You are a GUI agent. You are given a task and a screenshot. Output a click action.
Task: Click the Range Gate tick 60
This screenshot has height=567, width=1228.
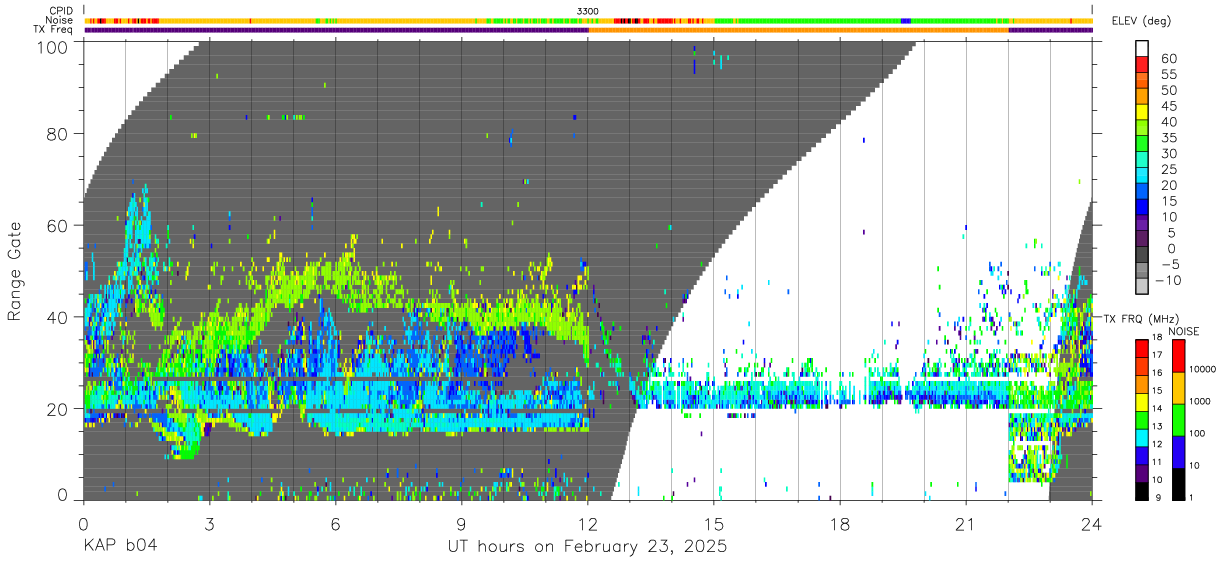pyautogui.click(x=59, y=225)
